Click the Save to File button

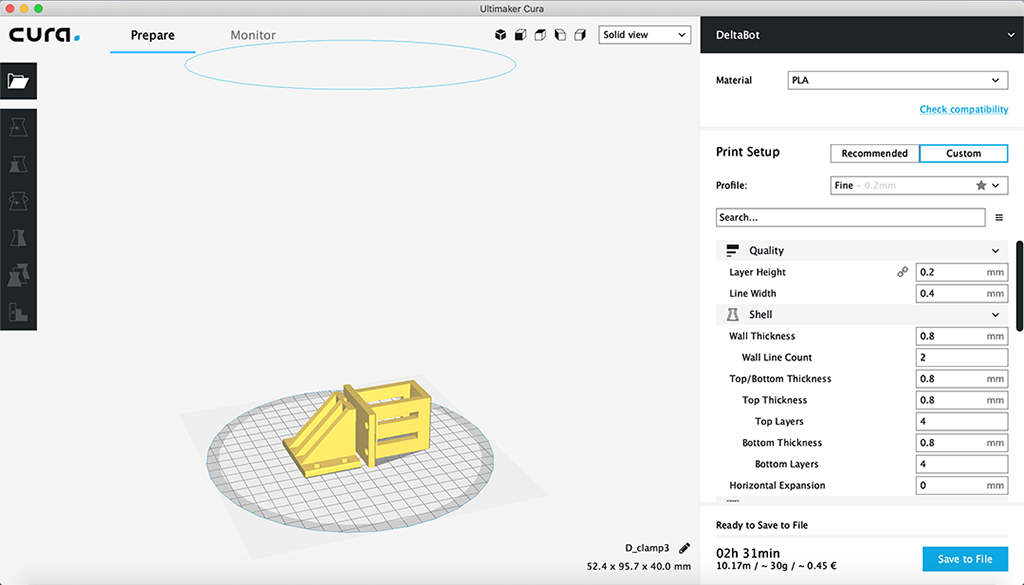[965, 559]
